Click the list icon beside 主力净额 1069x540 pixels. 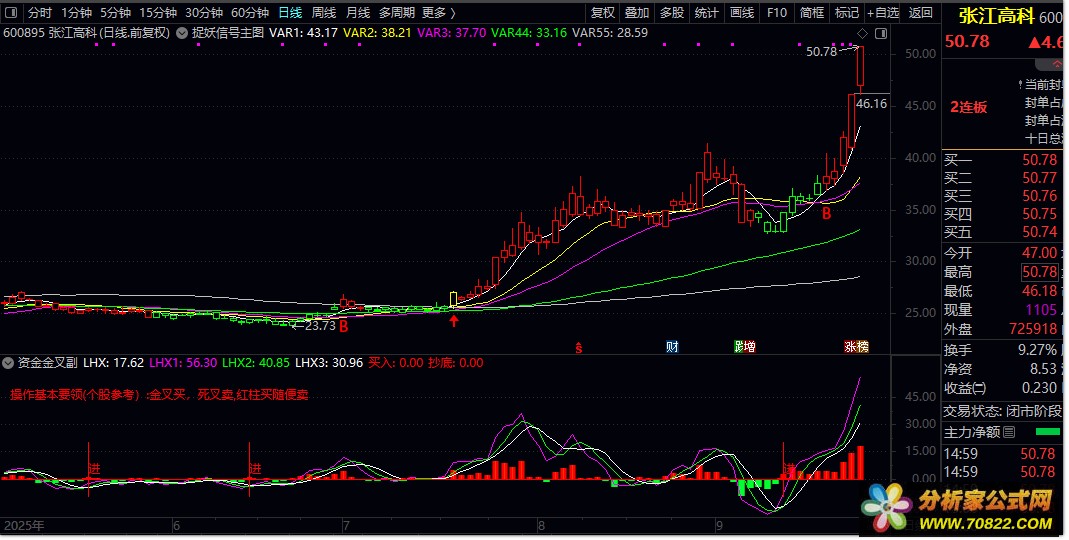click(1008, 433)
